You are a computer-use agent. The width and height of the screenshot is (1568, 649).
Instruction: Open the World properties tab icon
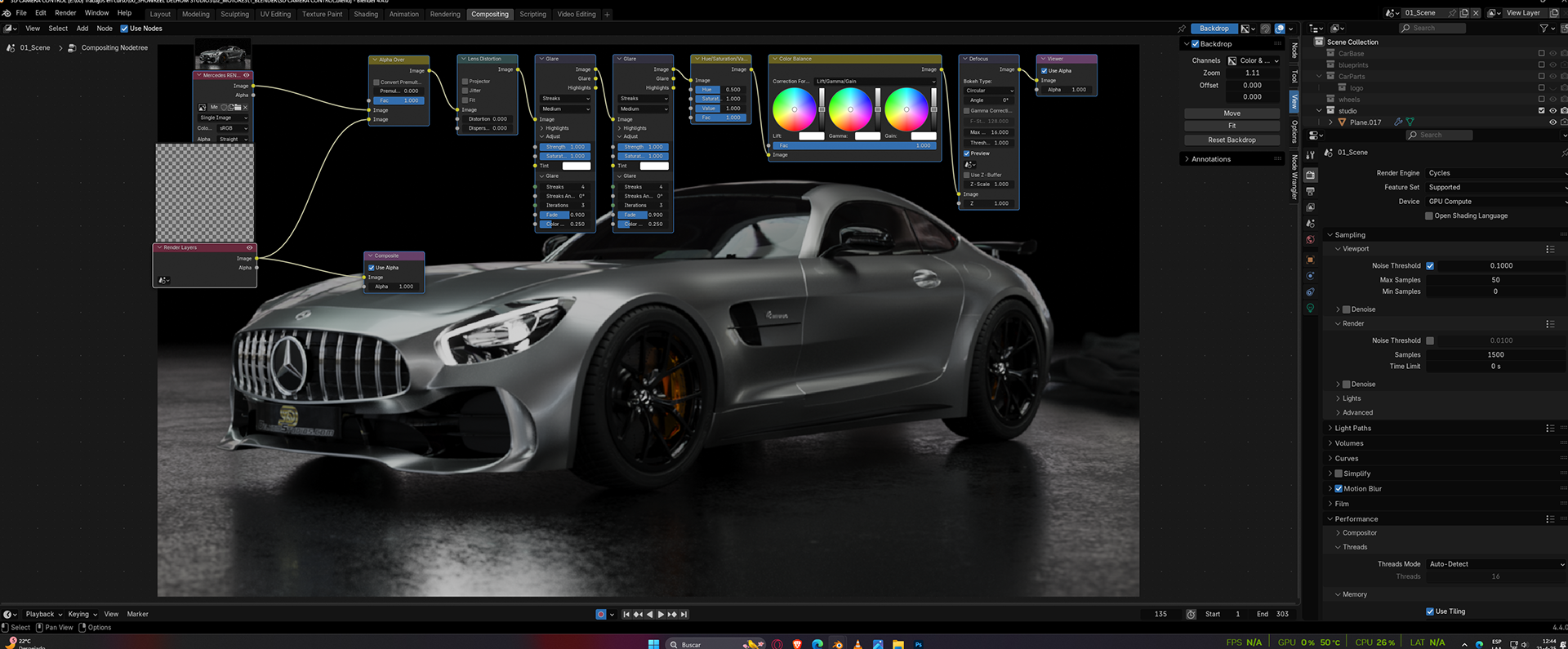click(1310, 240)
